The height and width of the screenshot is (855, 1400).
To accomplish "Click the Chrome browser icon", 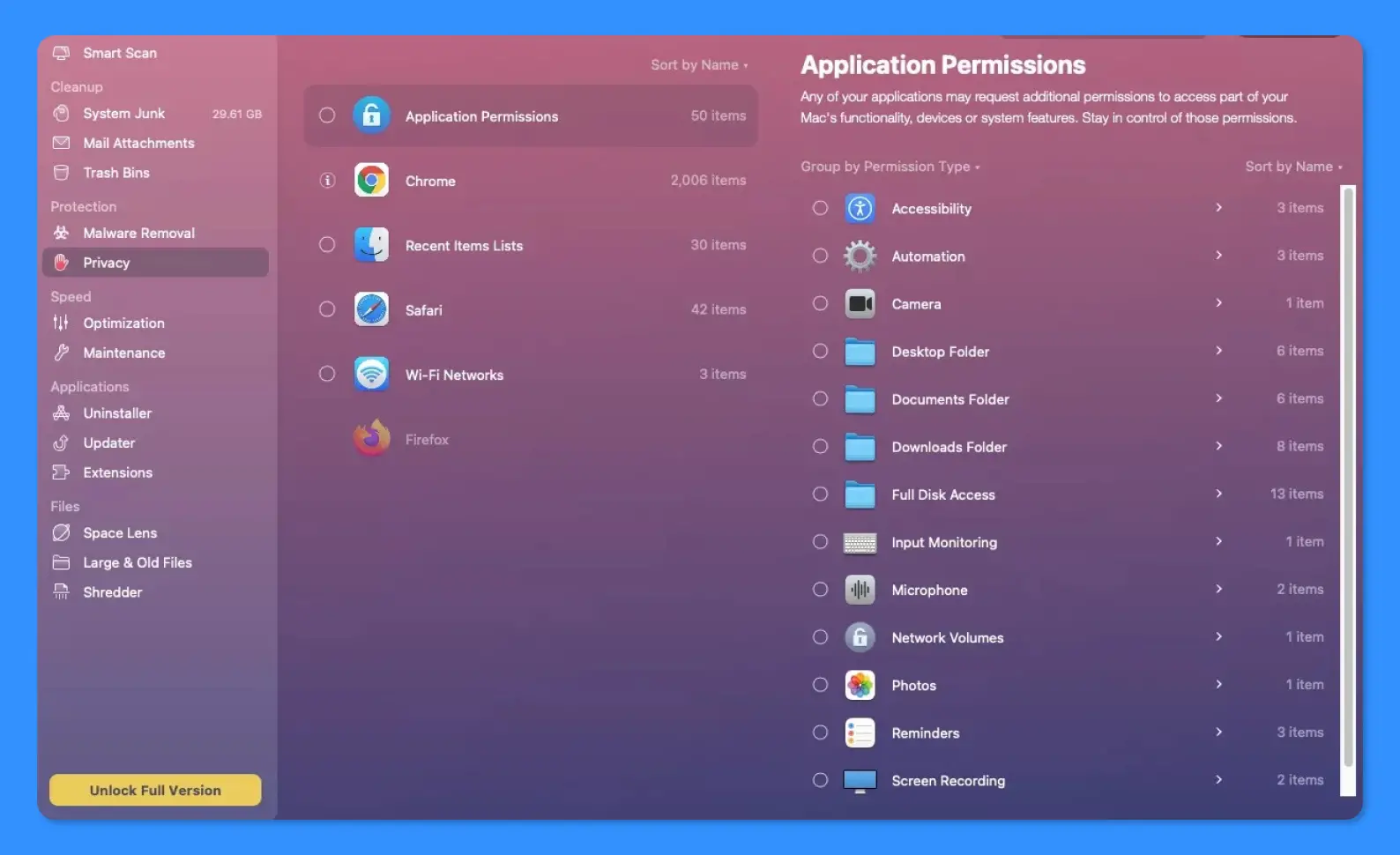I will click(x=371, y=181).
